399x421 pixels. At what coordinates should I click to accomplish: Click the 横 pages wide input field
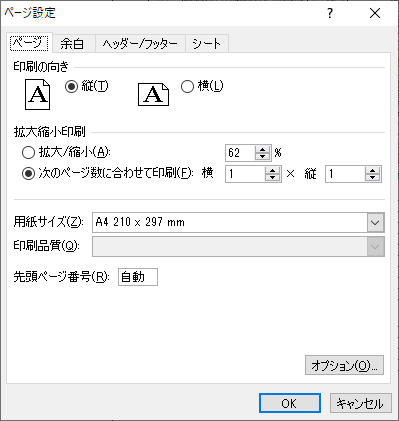pos(246,174)
